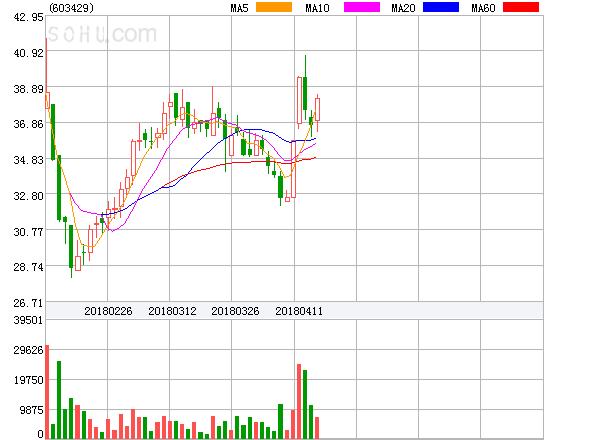Image resolution: width=600 pixels, height=440 pixels.
Task: Click the 20180312 date label
Action: coord(172,311)
